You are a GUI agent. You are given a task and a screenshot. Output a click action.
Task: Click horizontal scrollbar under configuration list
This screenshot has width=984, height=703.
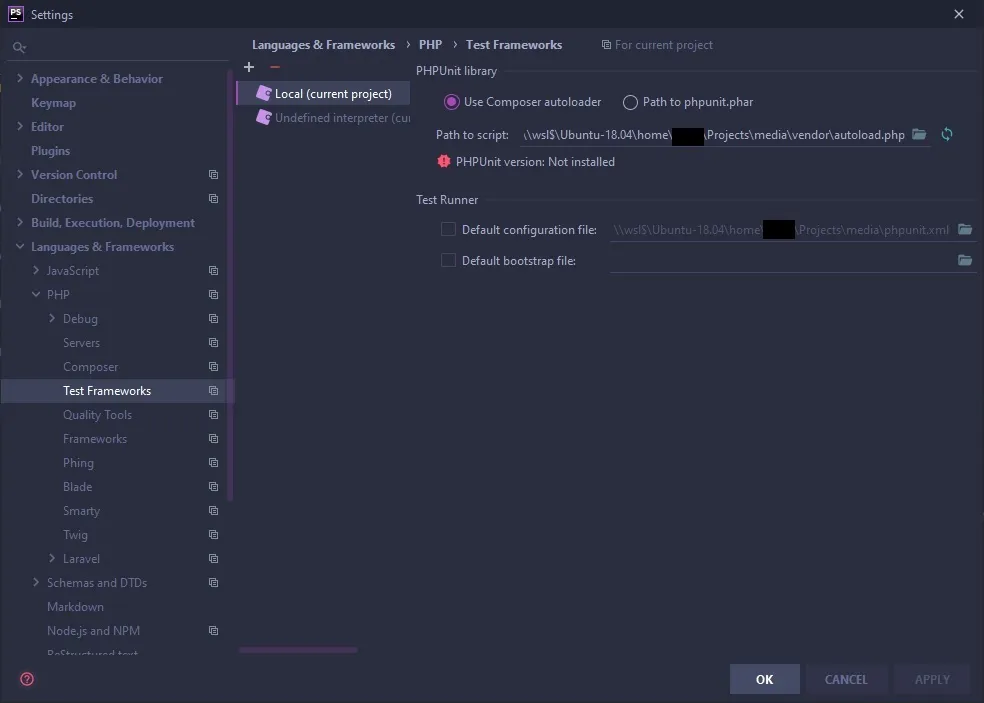298,650
